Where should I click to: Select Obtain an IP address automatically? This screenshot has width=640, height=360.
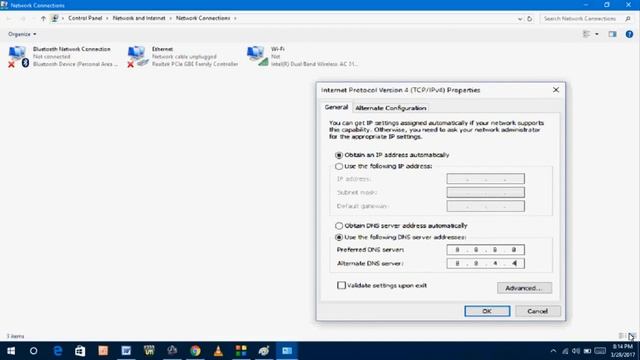click(x=339, y=155)
